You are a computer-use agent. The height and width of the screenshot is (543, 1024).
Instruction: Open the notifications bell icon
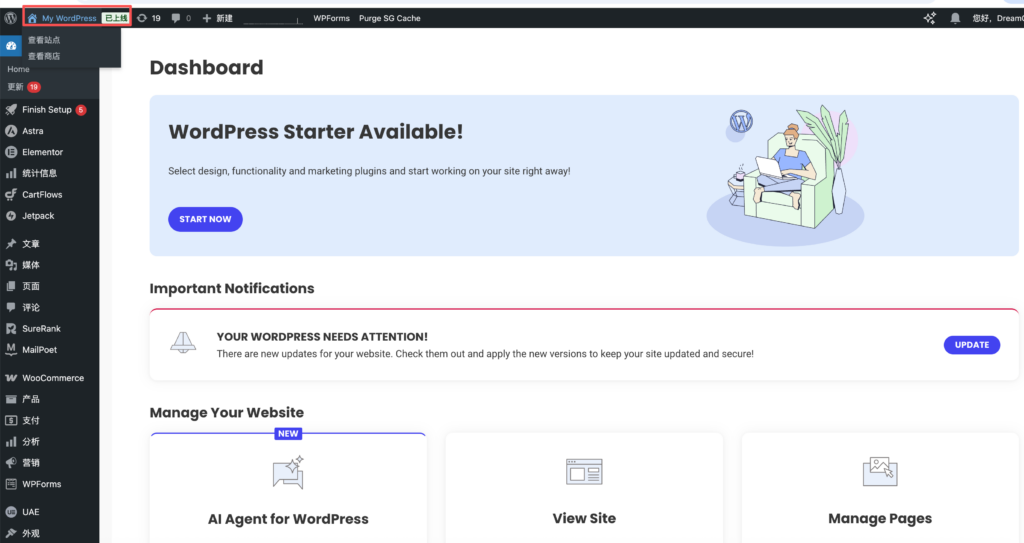tap(955, 18)
